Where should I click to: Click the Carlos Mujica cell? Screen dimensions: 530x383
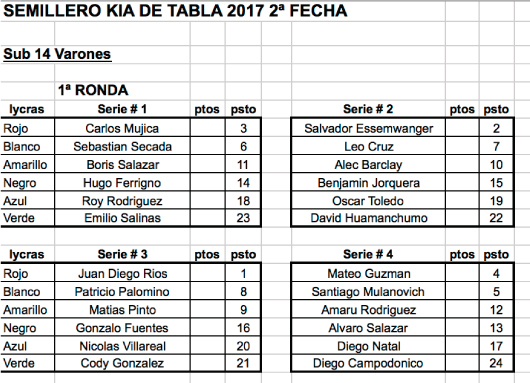(122, 128)
